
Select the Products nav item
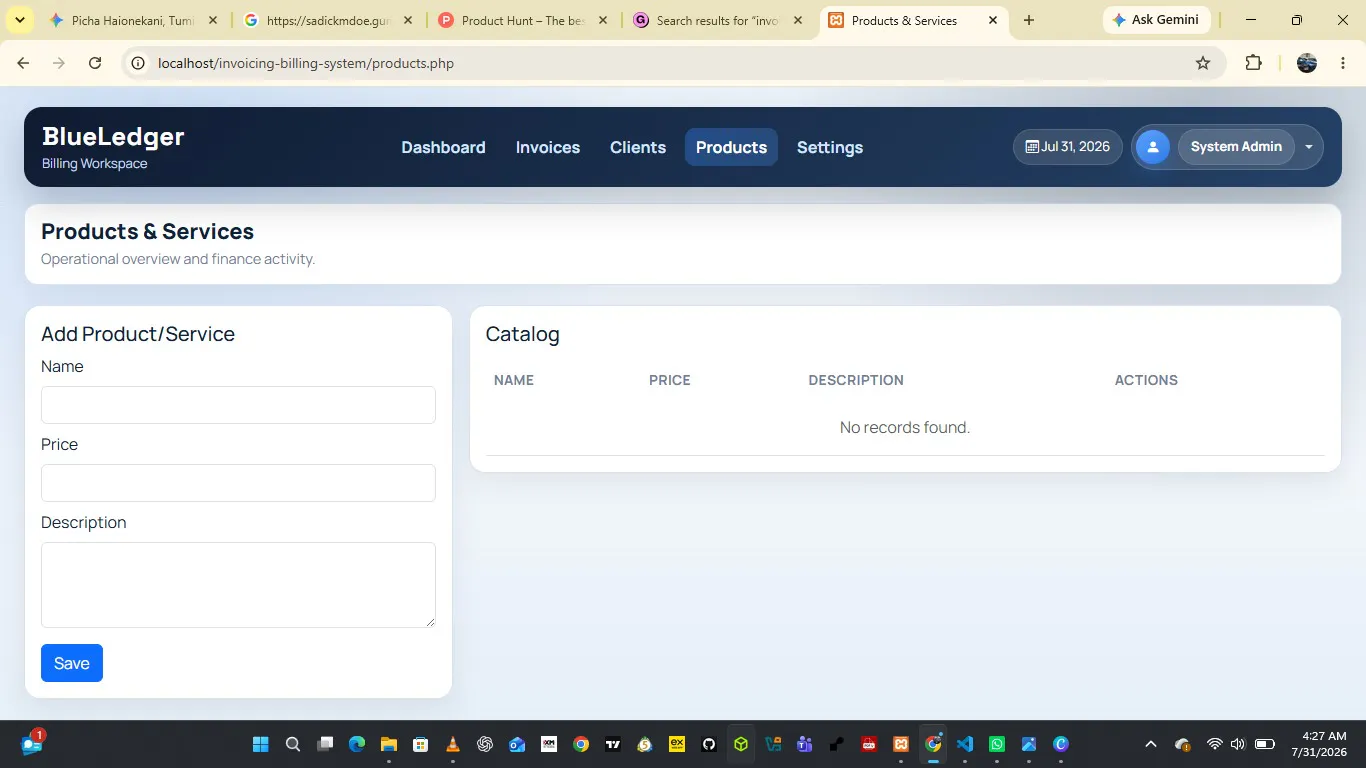(731, 147)
